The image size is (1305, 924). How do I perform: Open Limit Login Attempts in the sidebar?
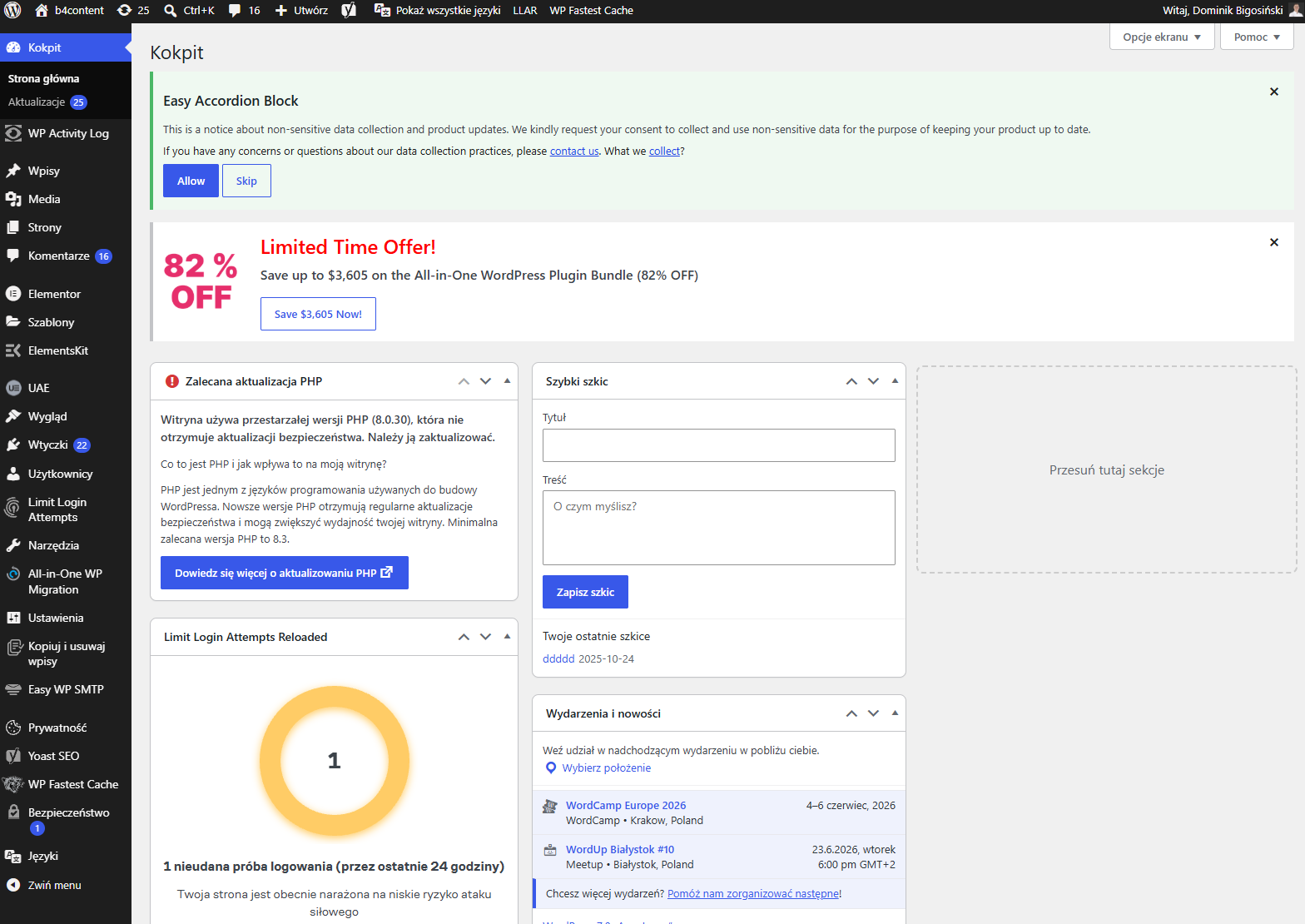[x=66, y=509]
